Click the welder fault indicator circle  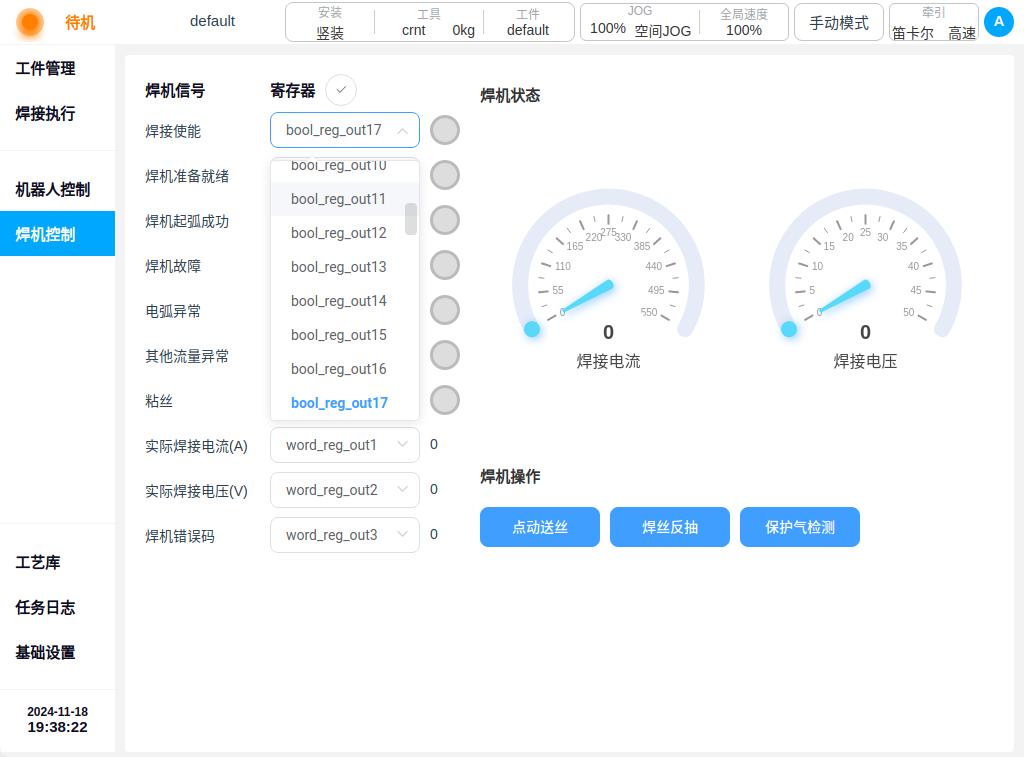click(445, 265)
